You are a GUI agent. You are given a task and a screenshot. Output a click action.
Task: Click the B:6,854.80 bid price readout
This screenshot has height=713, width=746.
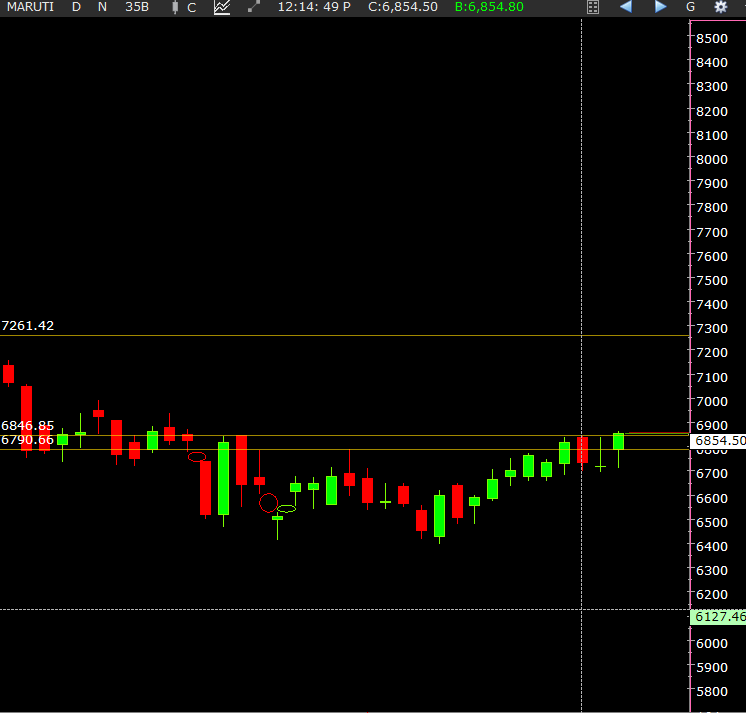pos(489,7)
